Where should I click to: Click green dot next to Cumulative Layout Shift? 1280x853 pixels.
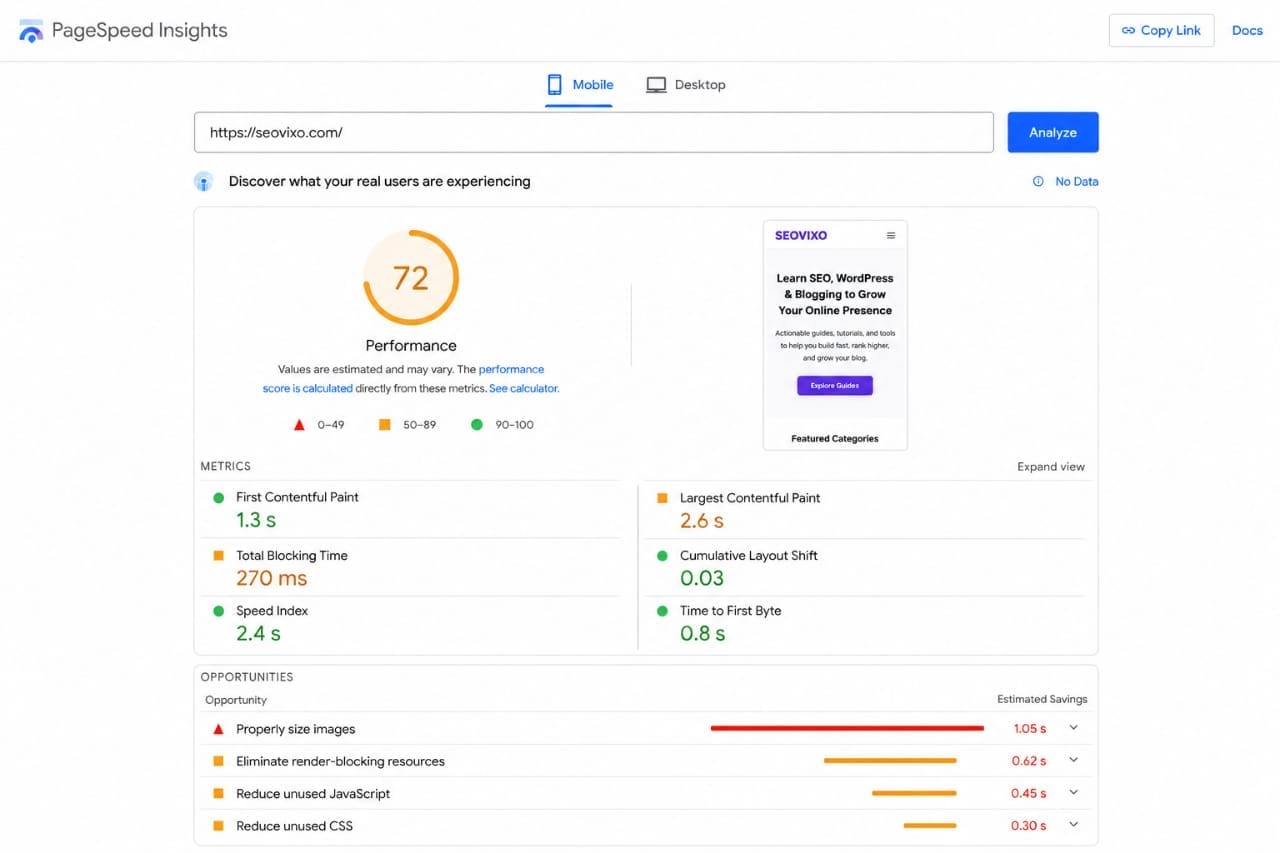662,556
